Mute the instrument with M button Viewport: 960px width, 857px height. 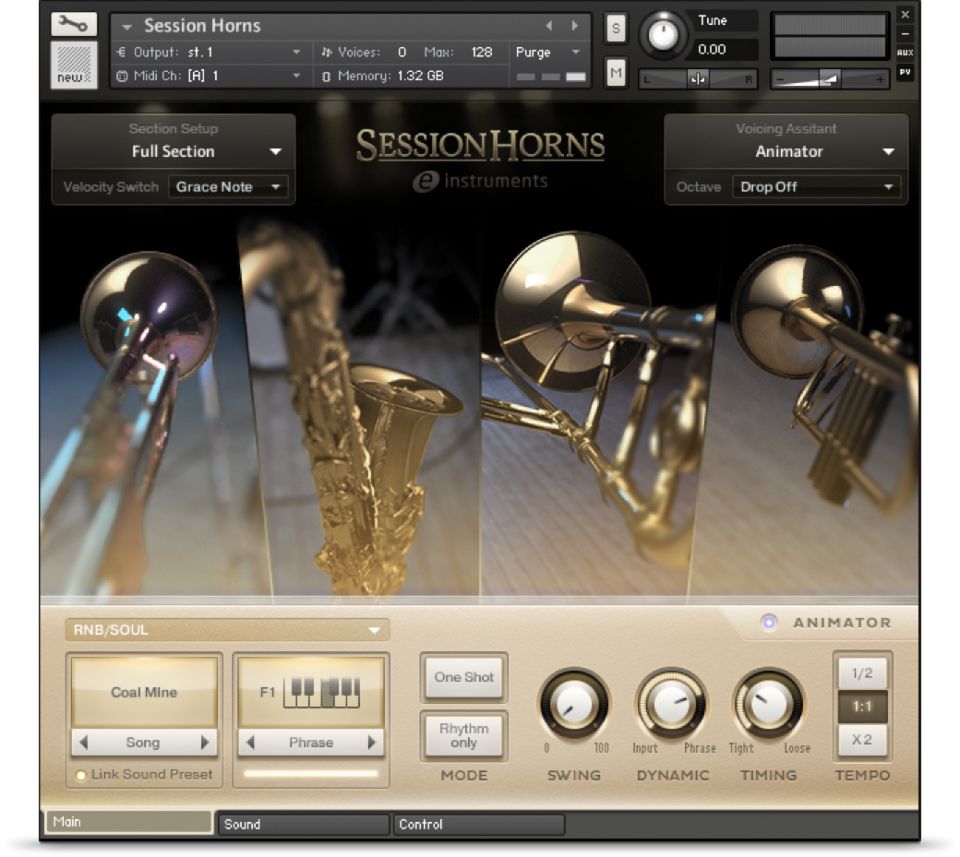tap(616, 71)
